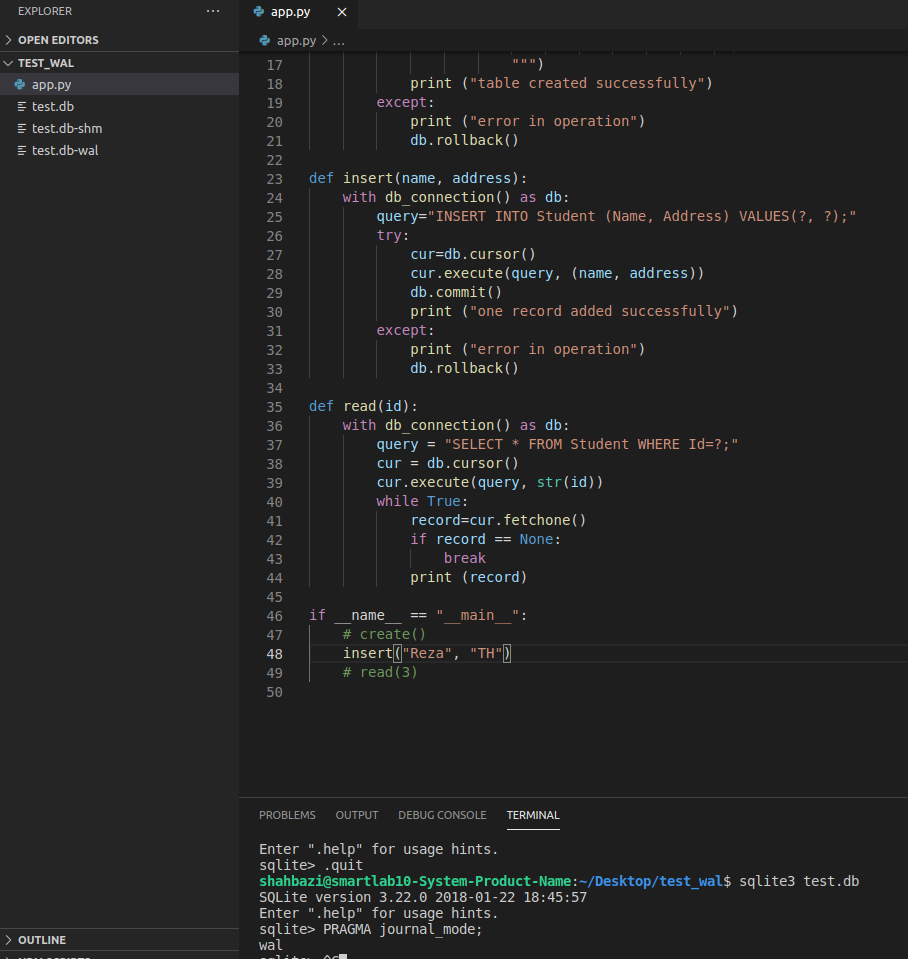Click line number 48 in editor gutter
The width and height of the screenshot is (908, 959).
[274, 654]
